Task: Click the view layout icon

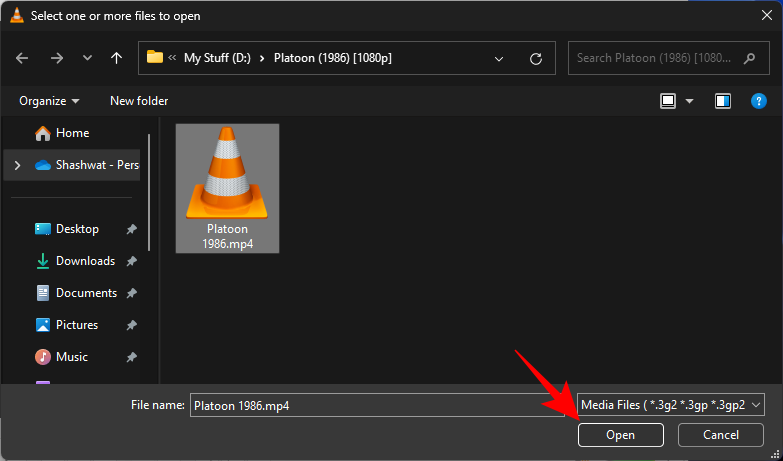Action: point(668,101)
